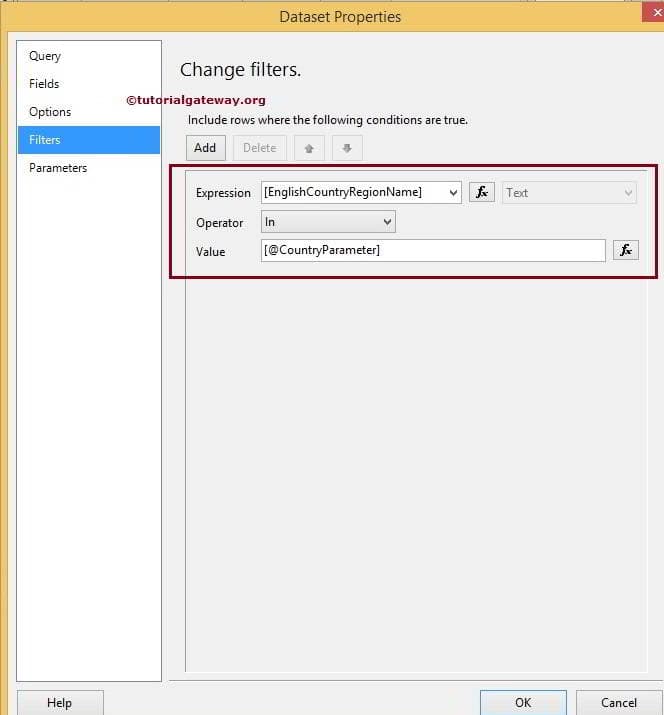This screenshot has height=715, width=664.
Task: Go to the Options page
Action: pyautogui.click(x=50, y=112)
